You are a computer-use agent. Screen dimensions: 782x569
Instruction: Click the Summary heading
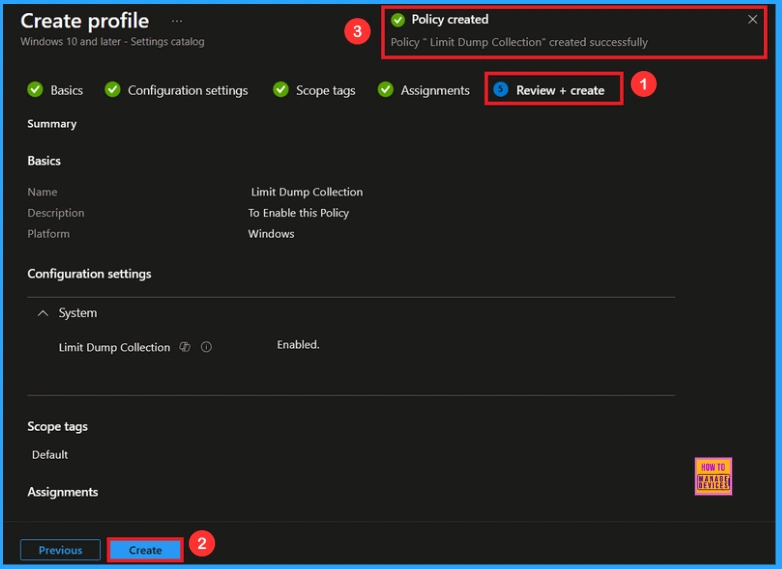(x=52, y=124)
